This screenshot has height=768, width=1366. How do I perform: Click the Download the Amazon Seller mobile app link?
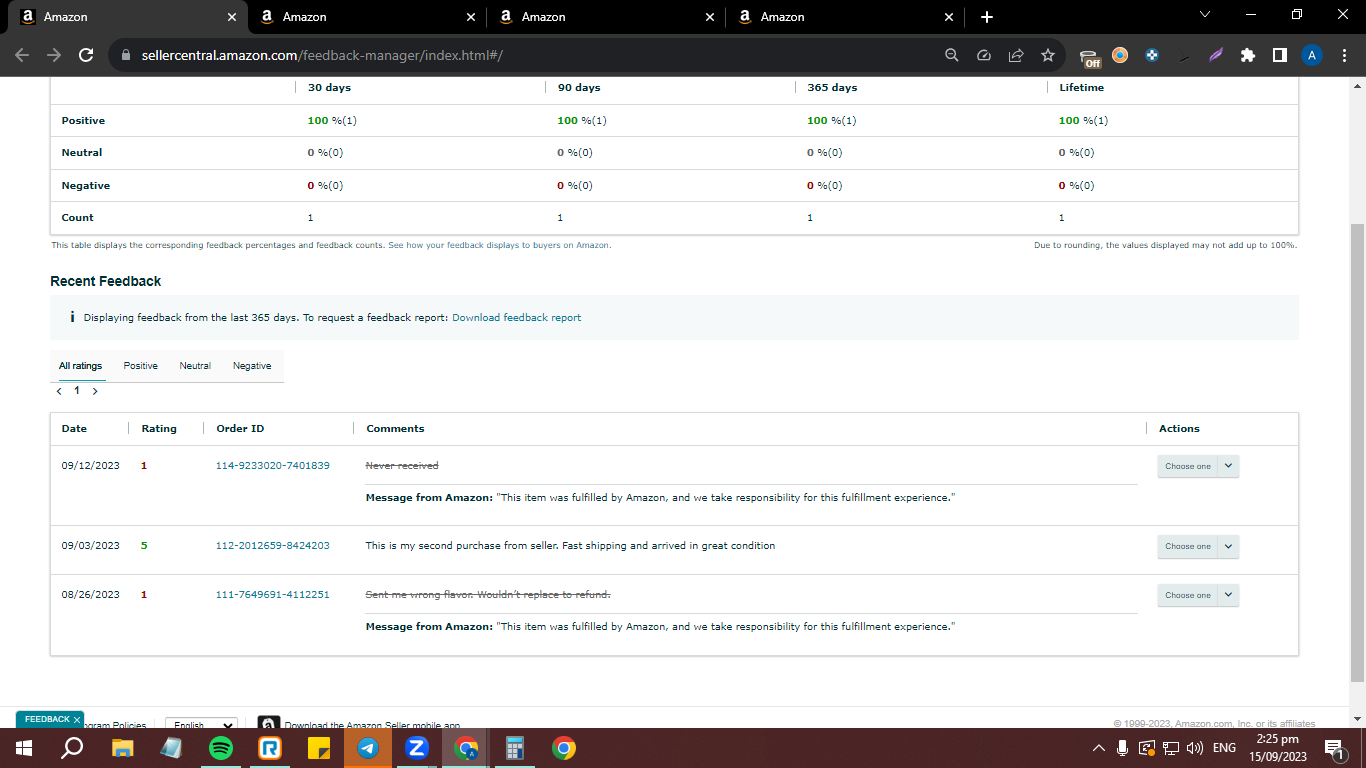point(372,724)
